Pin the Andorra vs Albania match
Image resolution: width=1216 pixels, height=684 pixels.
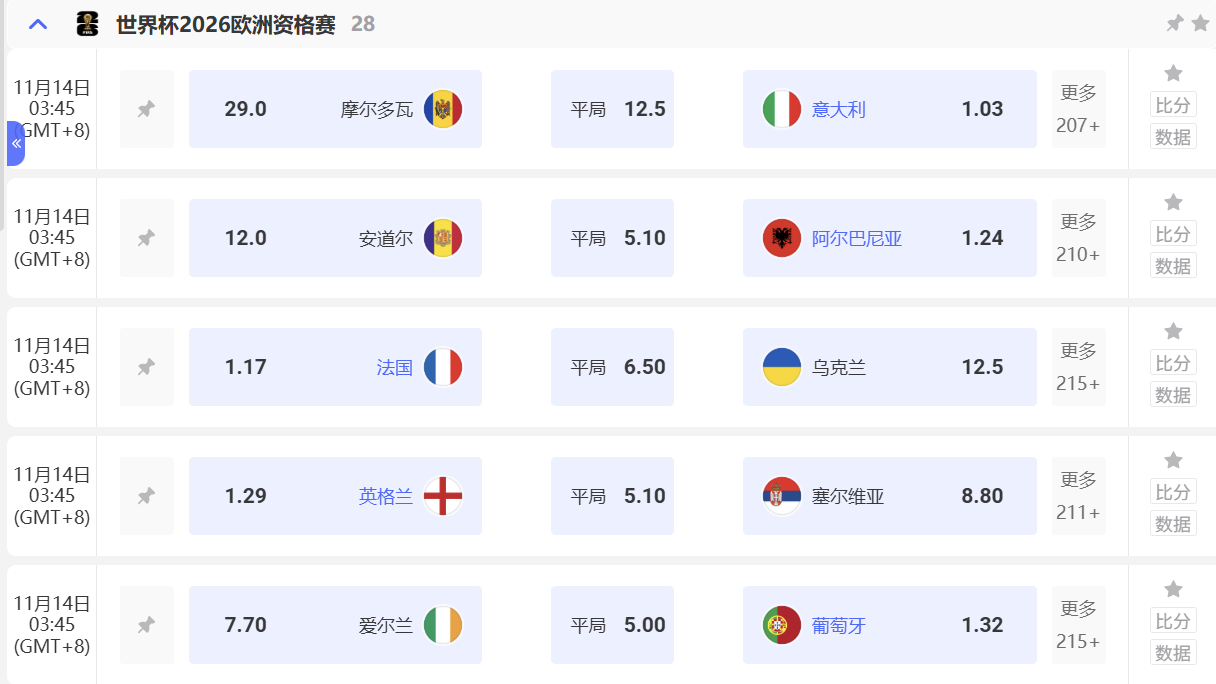pyautogui.click(x=146, y=238)
